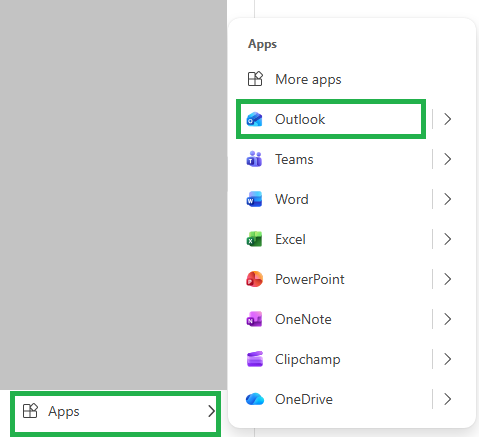Screen dimensions: 479x437
Task: Click the Outlook app icon
Action: click(x=254, y=119)
